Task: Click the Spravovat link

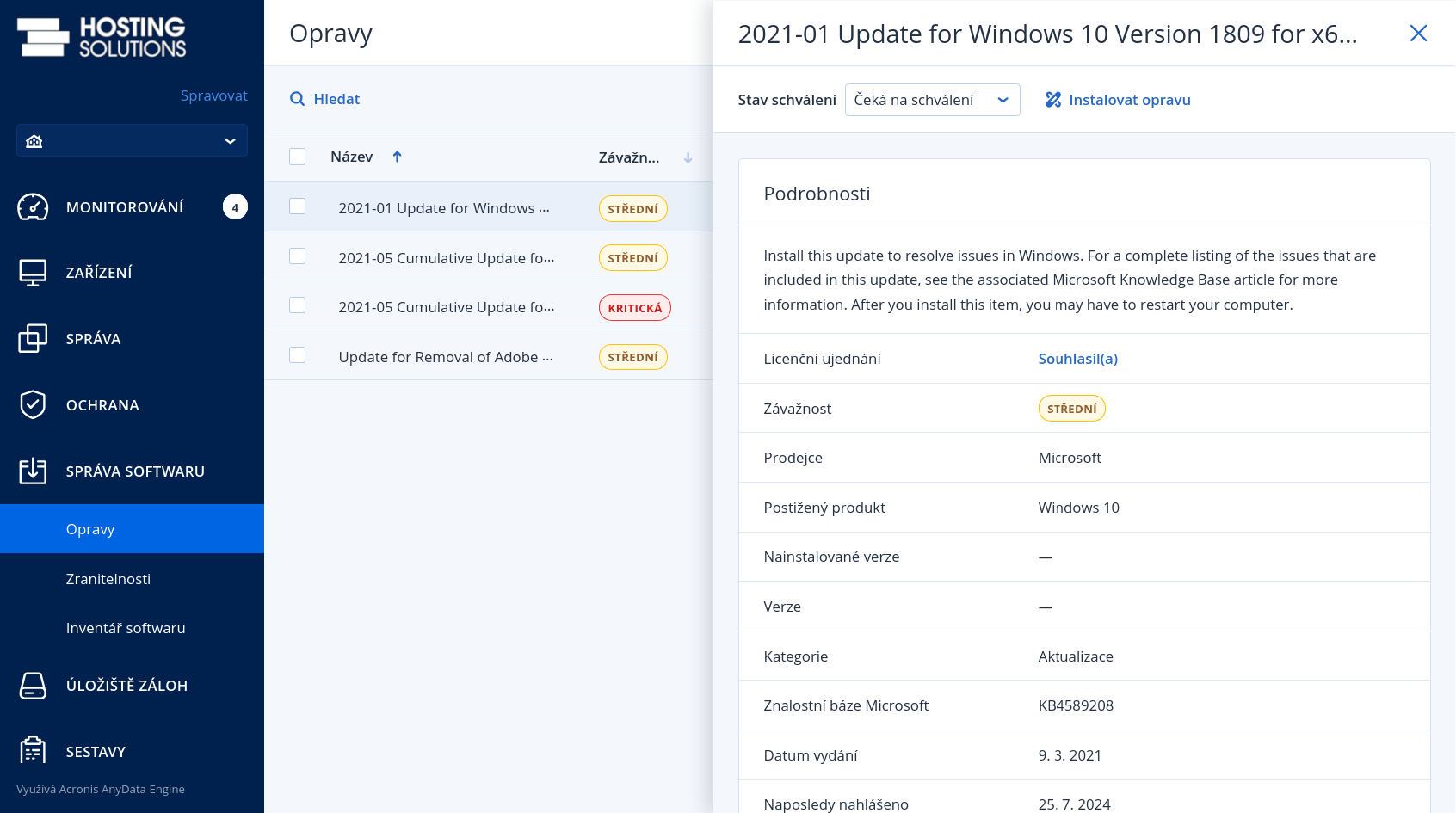Action: coord(214,95)
